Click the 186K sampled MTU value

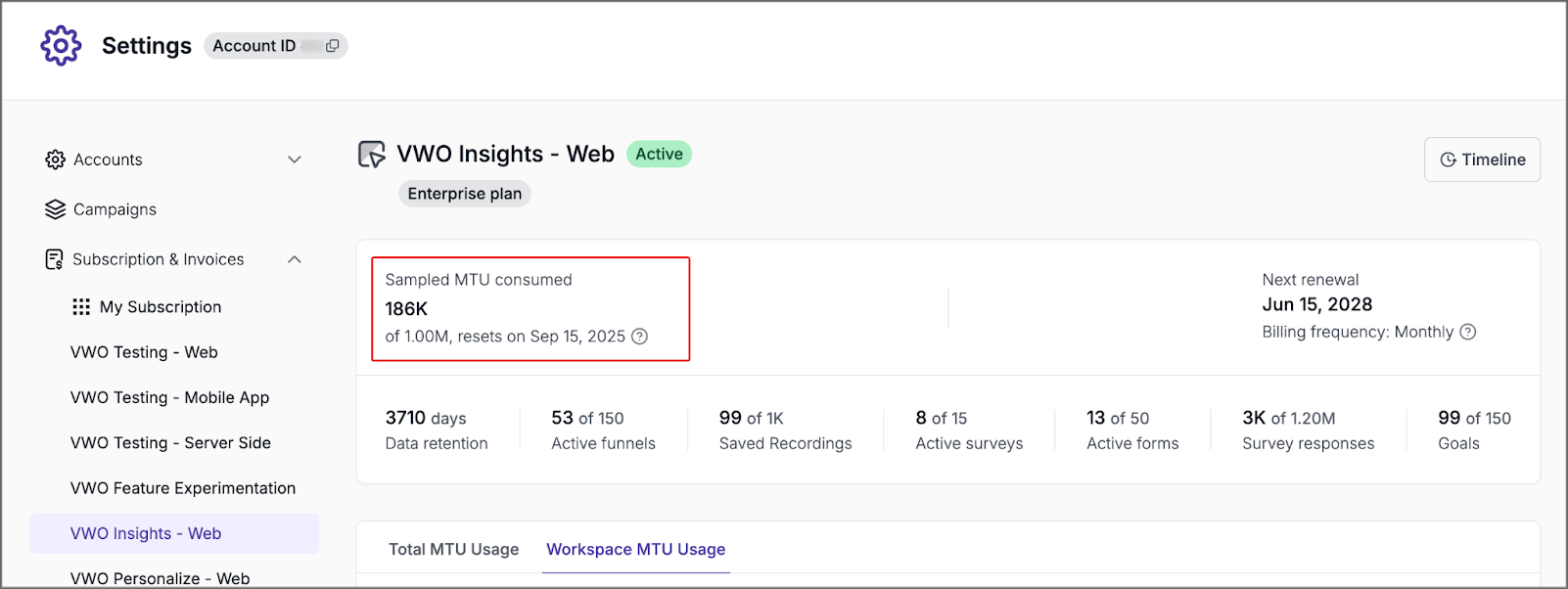coord(406,309)
